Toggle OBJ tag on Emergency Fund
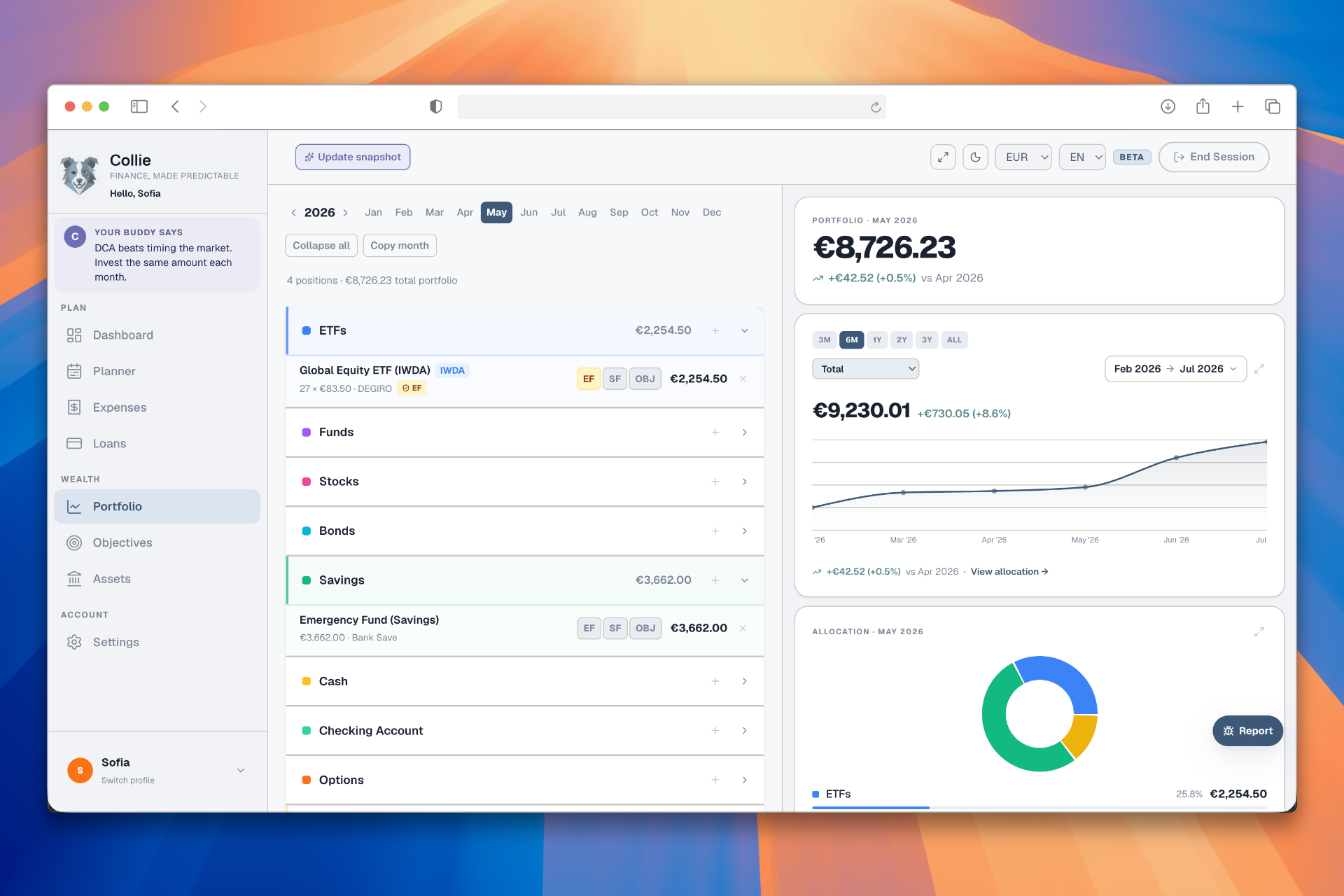 click(x=645, y=628)
